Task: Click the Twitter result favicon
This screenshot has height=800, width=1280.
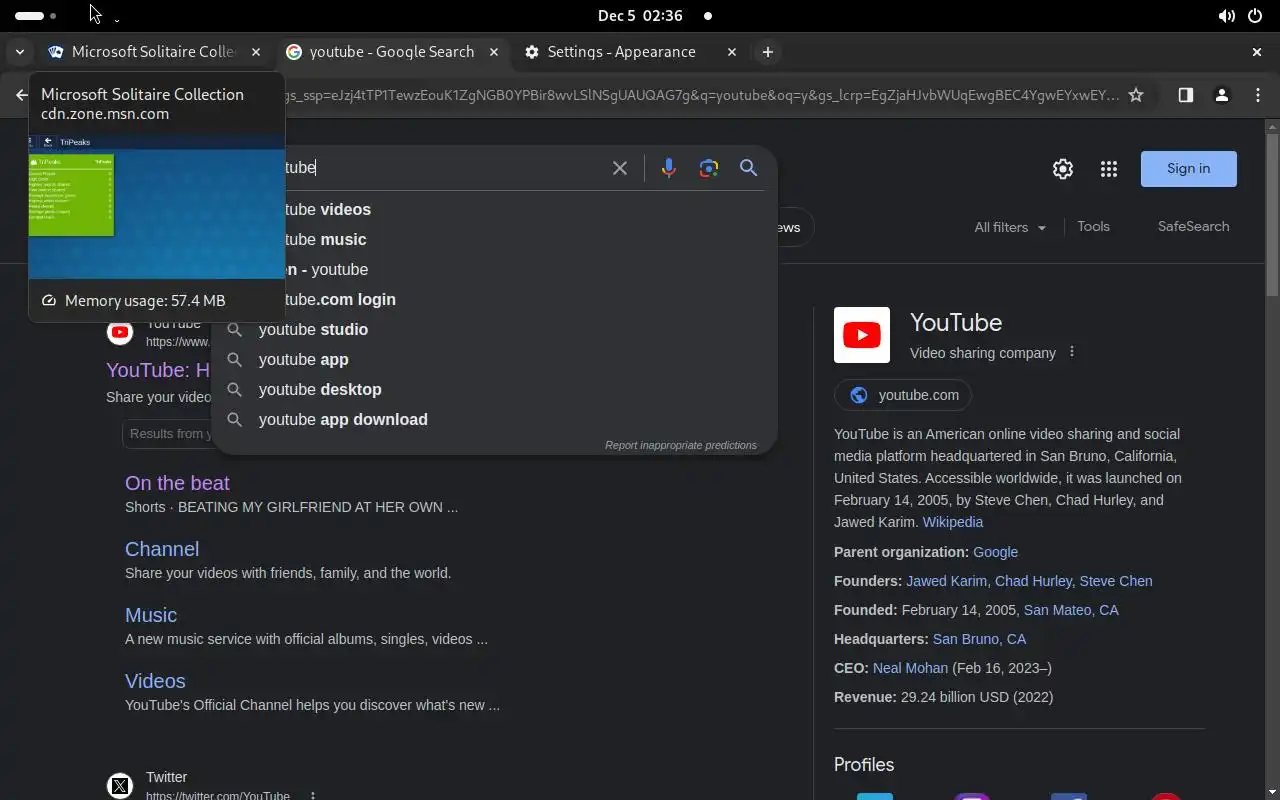Action: 120,786
